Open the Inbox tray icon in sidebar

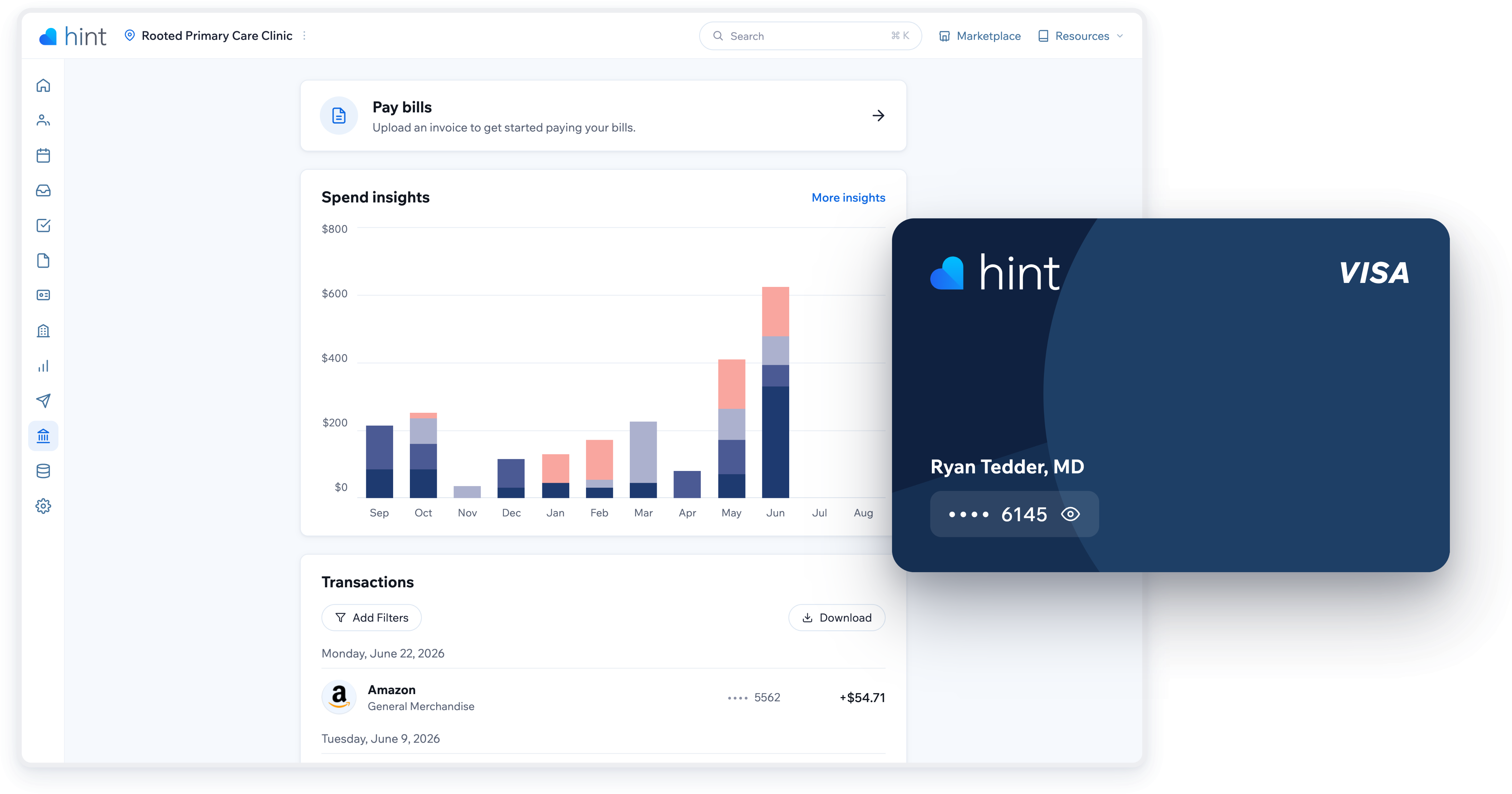coord(43,190)
